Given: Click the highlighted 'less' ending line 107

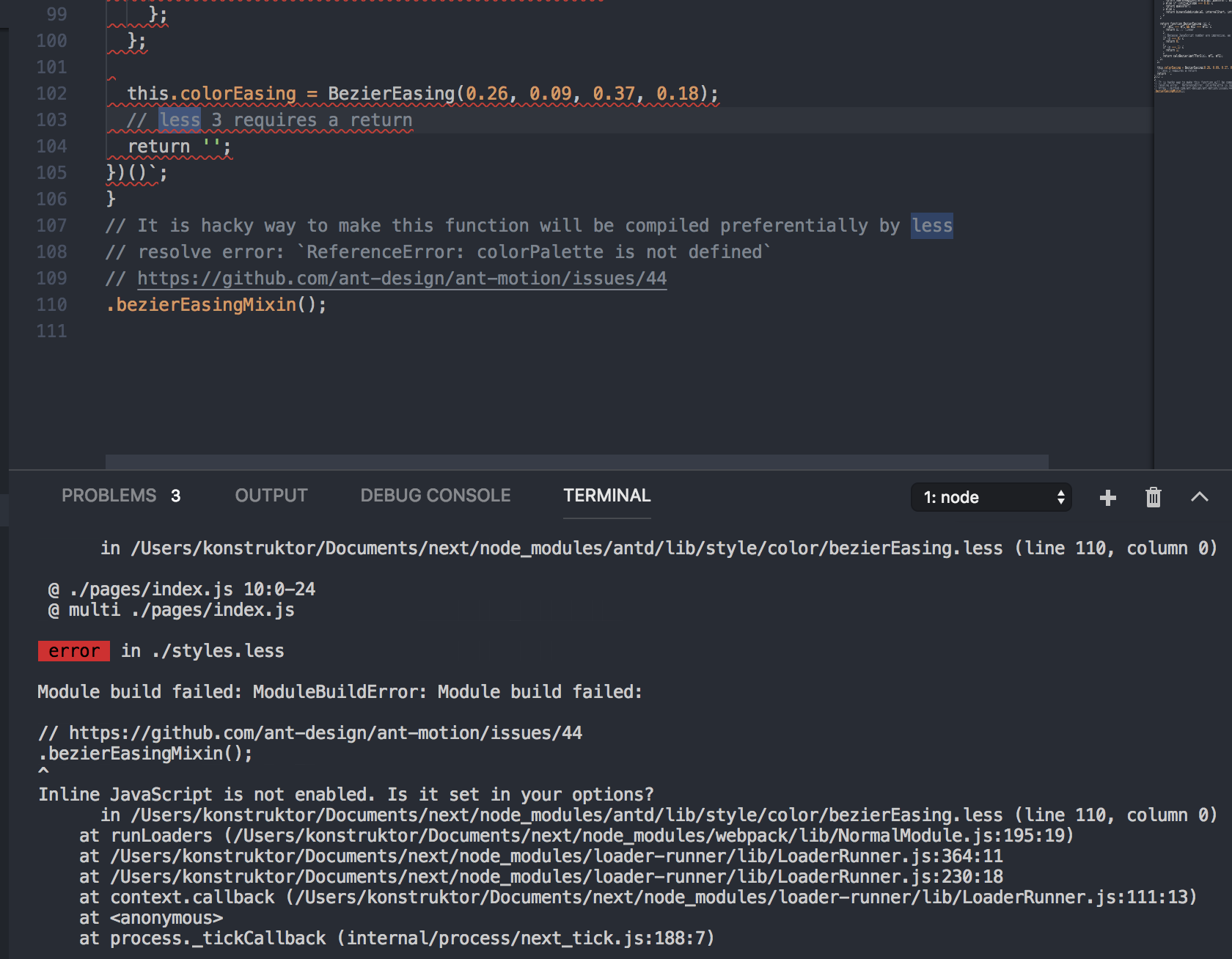Looking at the screenshot, I should click(932, 226).
